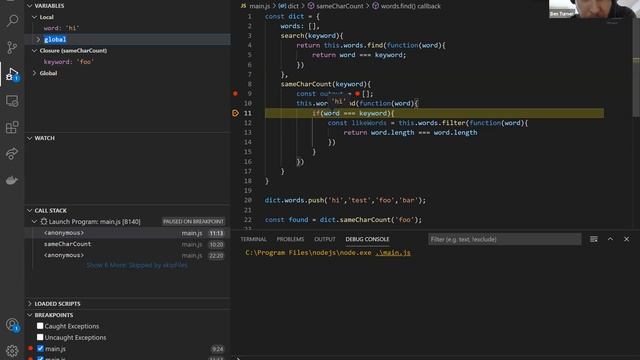Viewport: 640px width, 360px height.
Task: Open the Docker view in activity bar
Action: (12, 180)
